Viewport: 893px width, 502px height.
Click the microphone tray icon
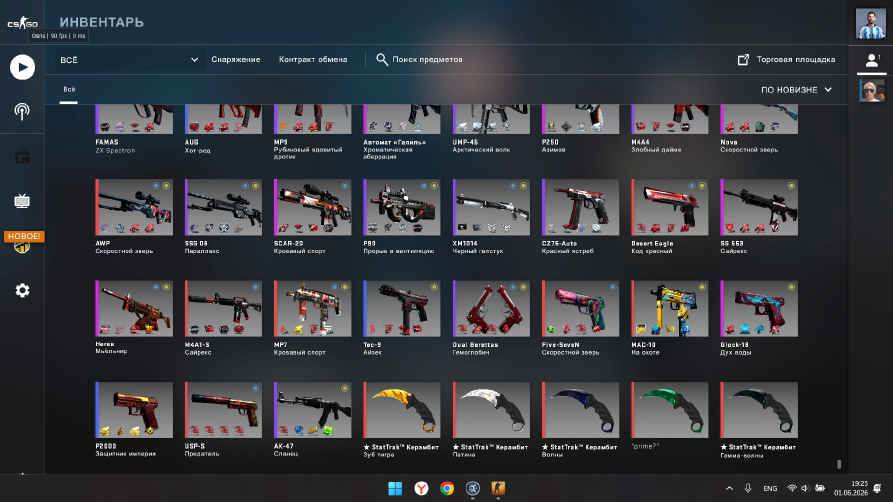[748, 488]
